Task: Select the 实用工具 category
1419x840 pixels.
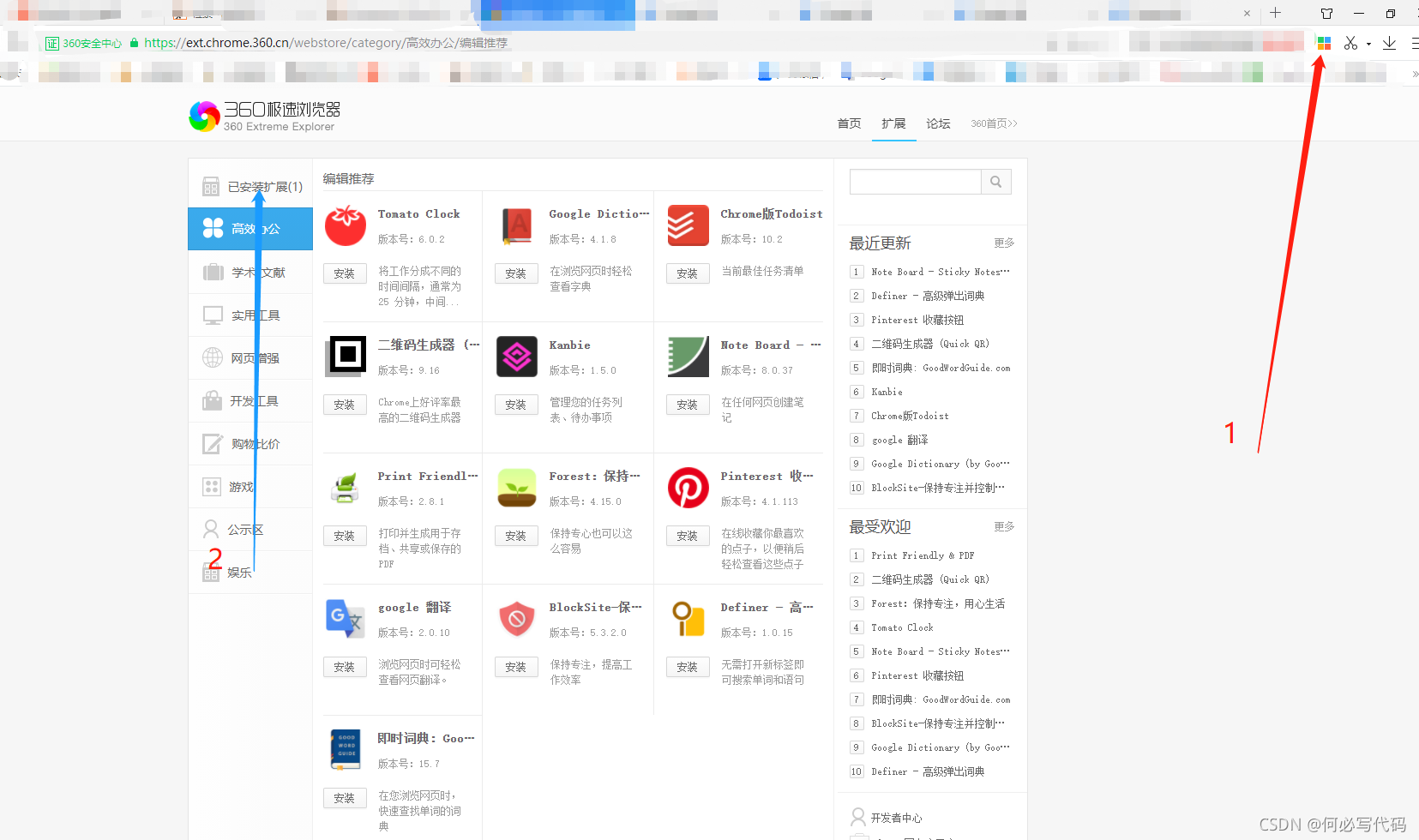Action: pos(250,315)
